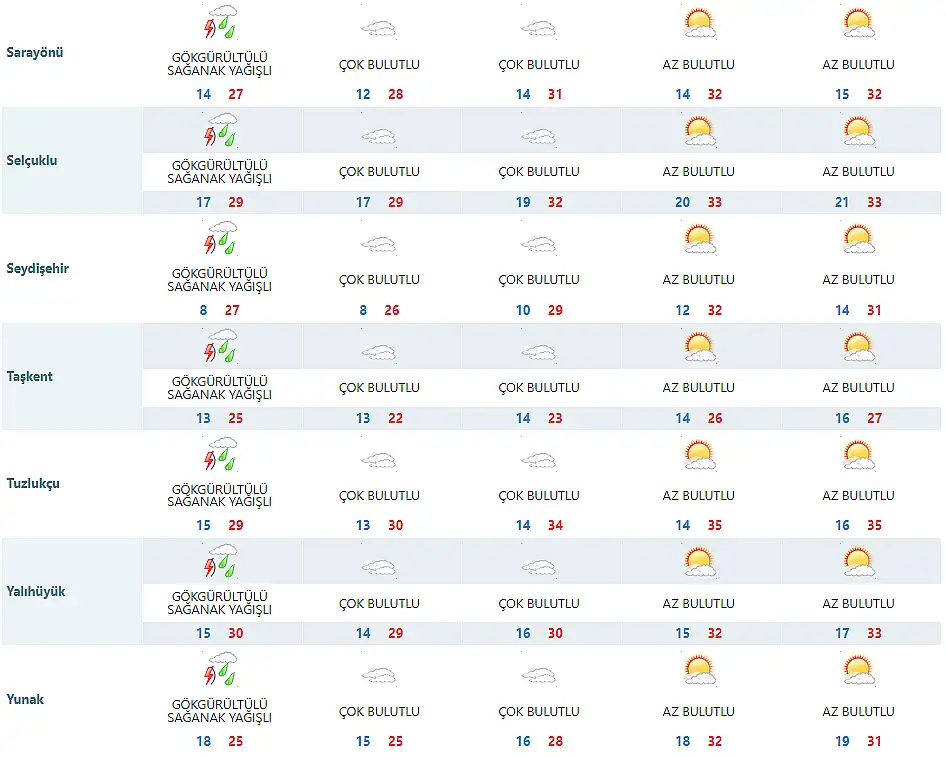
Task: Select the Yalıhüyük district label
Action: click(x=36, y=591)
